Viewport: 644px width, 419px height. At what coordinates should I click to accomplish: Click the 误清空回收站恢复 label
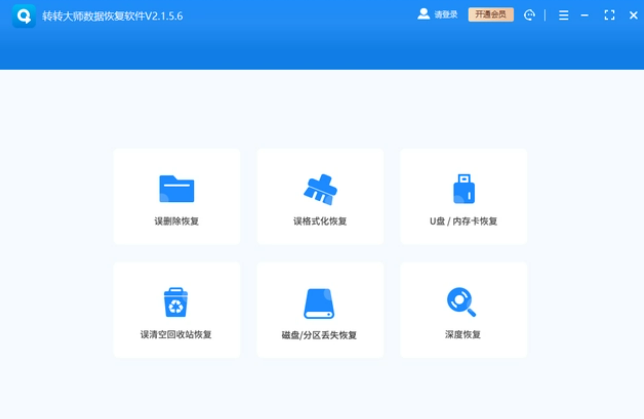pos(176,335)
